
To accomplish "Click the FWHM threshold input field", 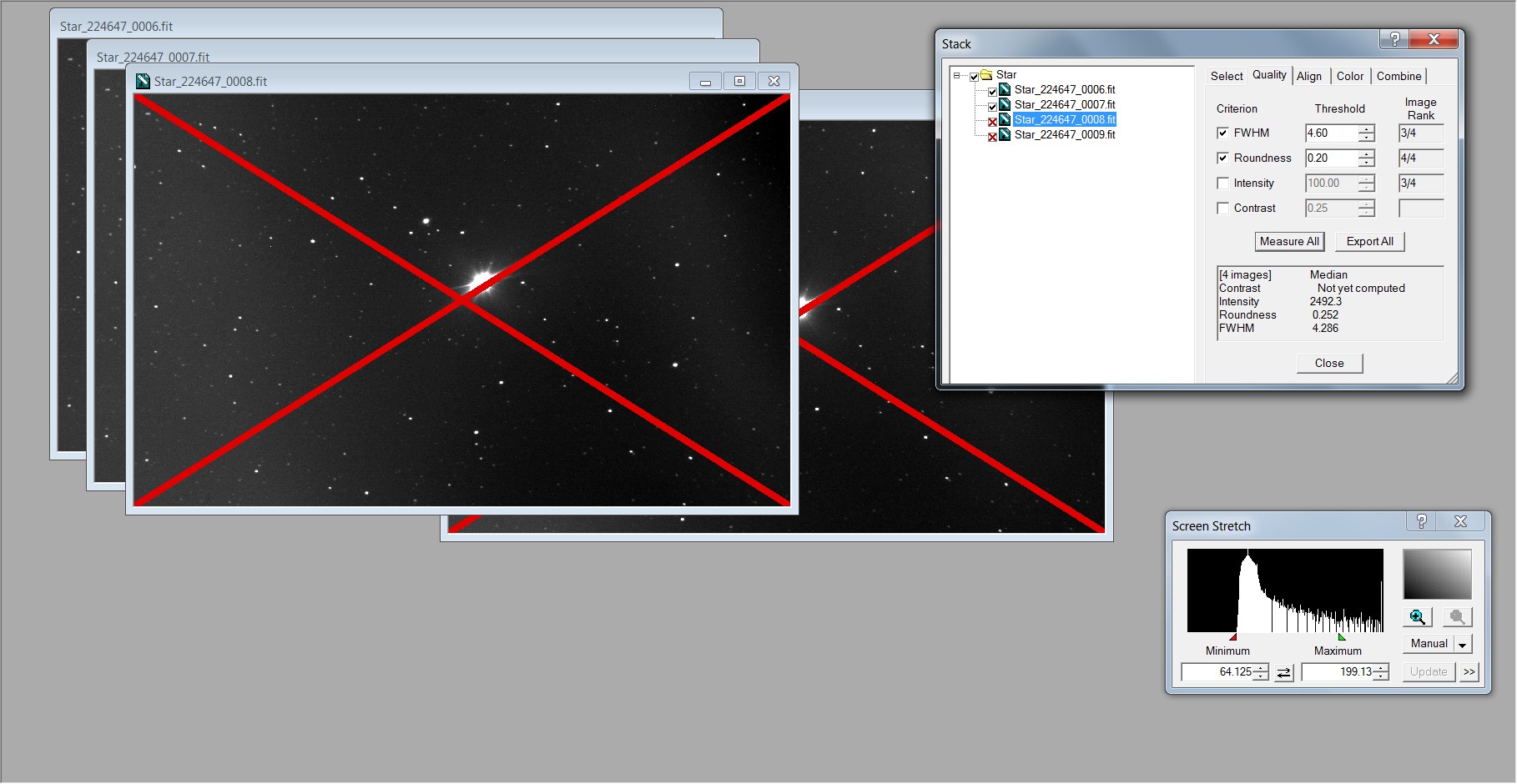I will pyautogui.click(x=1332, y=133).
